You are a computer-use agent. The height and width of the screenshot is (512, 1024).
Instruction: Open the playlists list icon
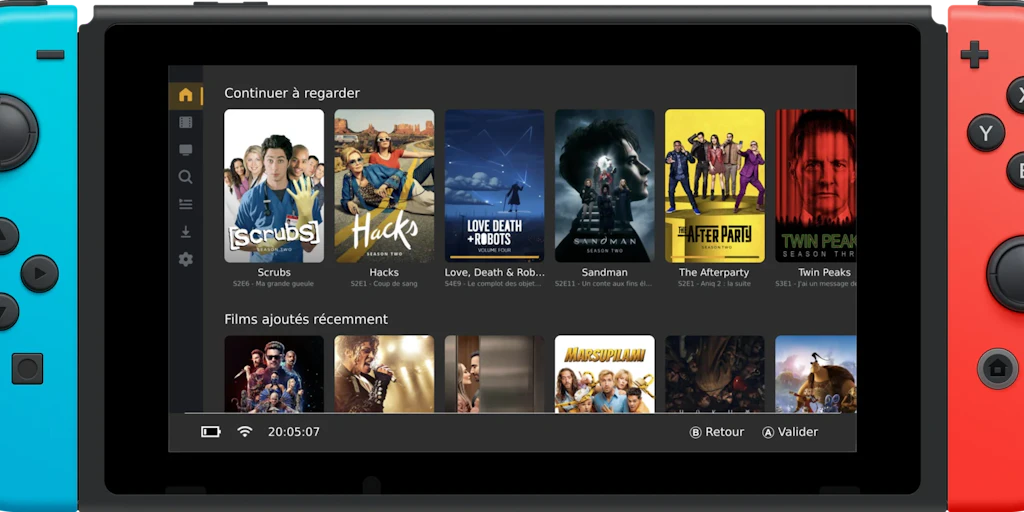185,204
